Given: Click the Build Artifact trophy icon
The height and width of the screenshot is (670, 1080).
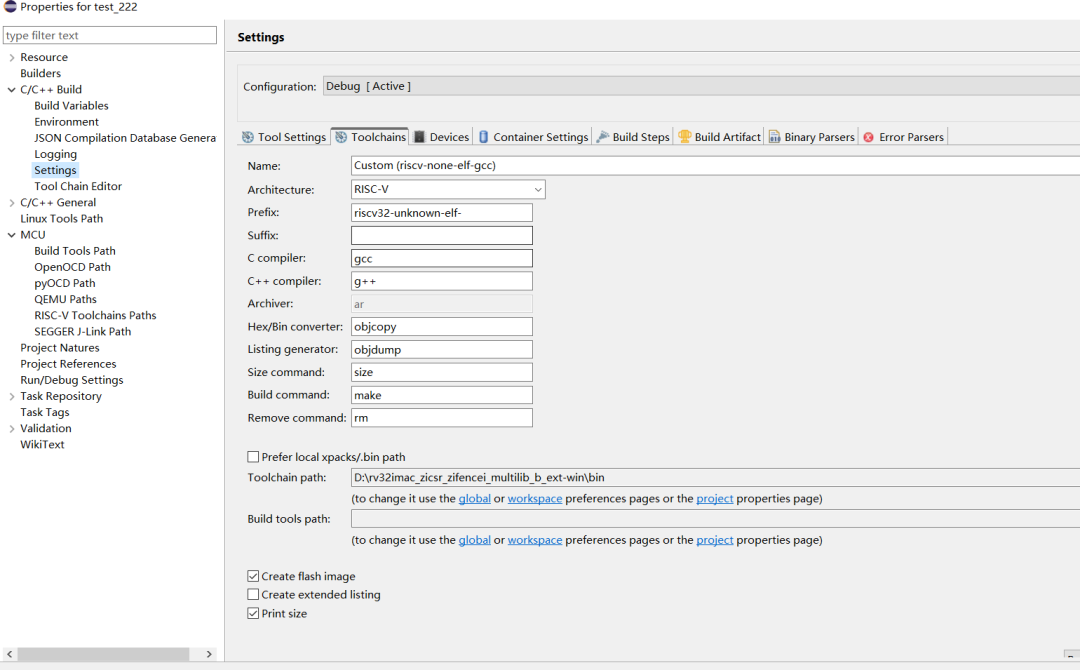Looking at the screenshot, I should pyautogui.click(x=684, y=137).
